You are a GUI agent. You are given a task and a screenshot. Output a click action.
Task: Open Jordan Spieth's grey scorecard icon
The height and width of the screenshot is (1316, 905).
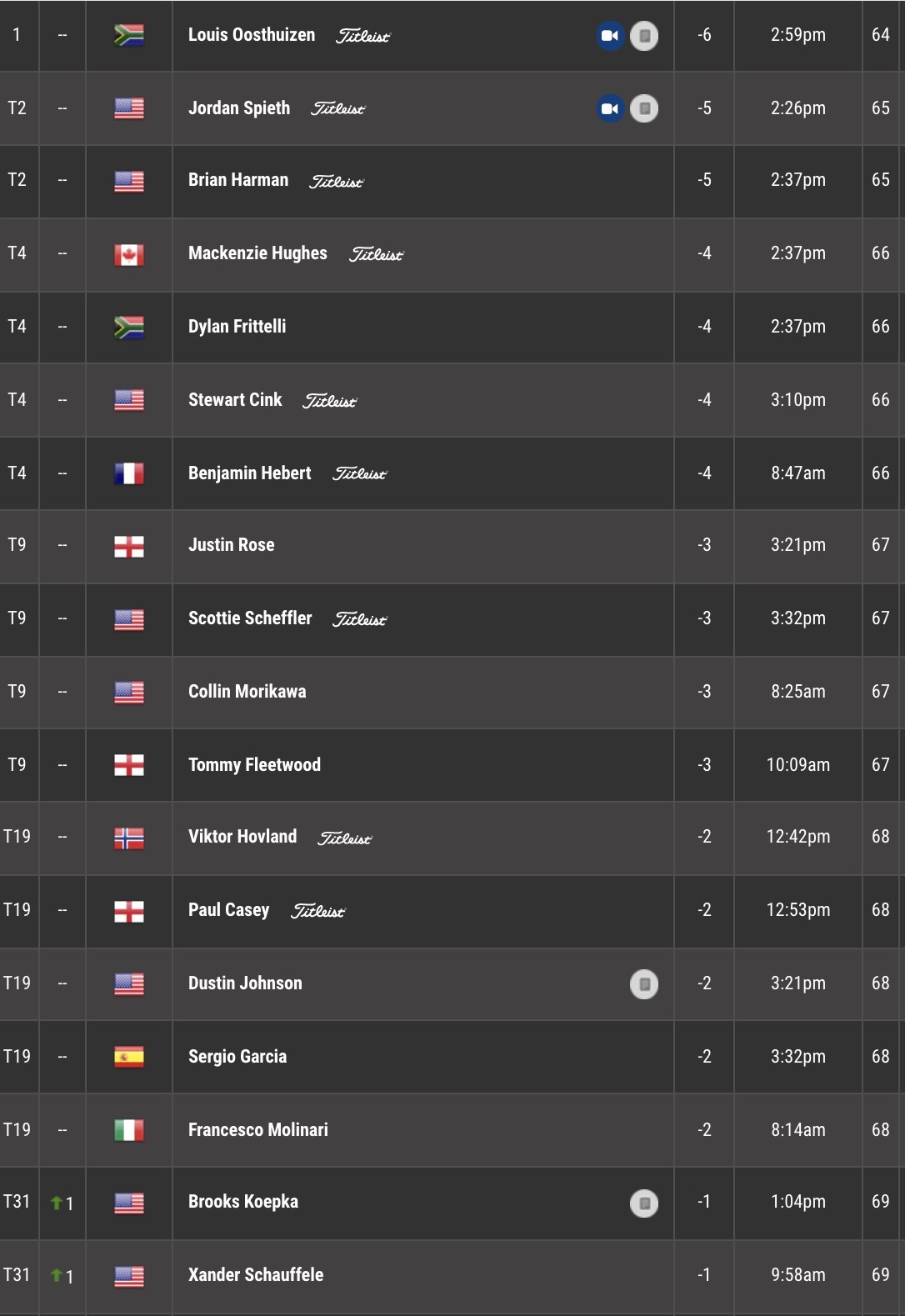(644, 108)
